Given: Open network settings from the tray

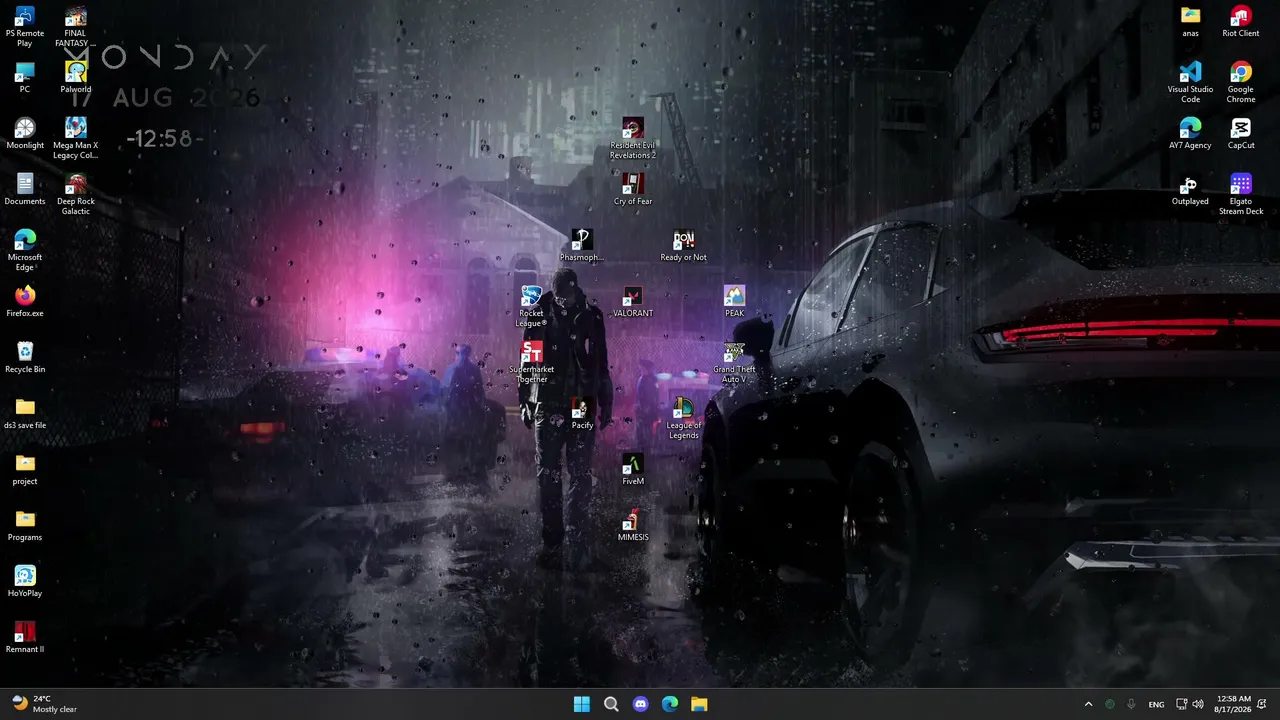Looking at the screenshot, I should click(x=1182, y=704).
